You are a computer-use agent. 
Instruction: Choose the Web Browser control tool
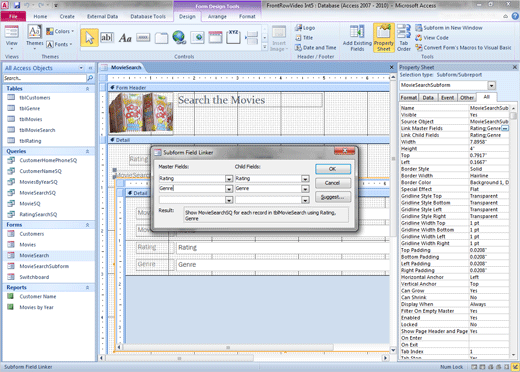(x=198, y=38)
